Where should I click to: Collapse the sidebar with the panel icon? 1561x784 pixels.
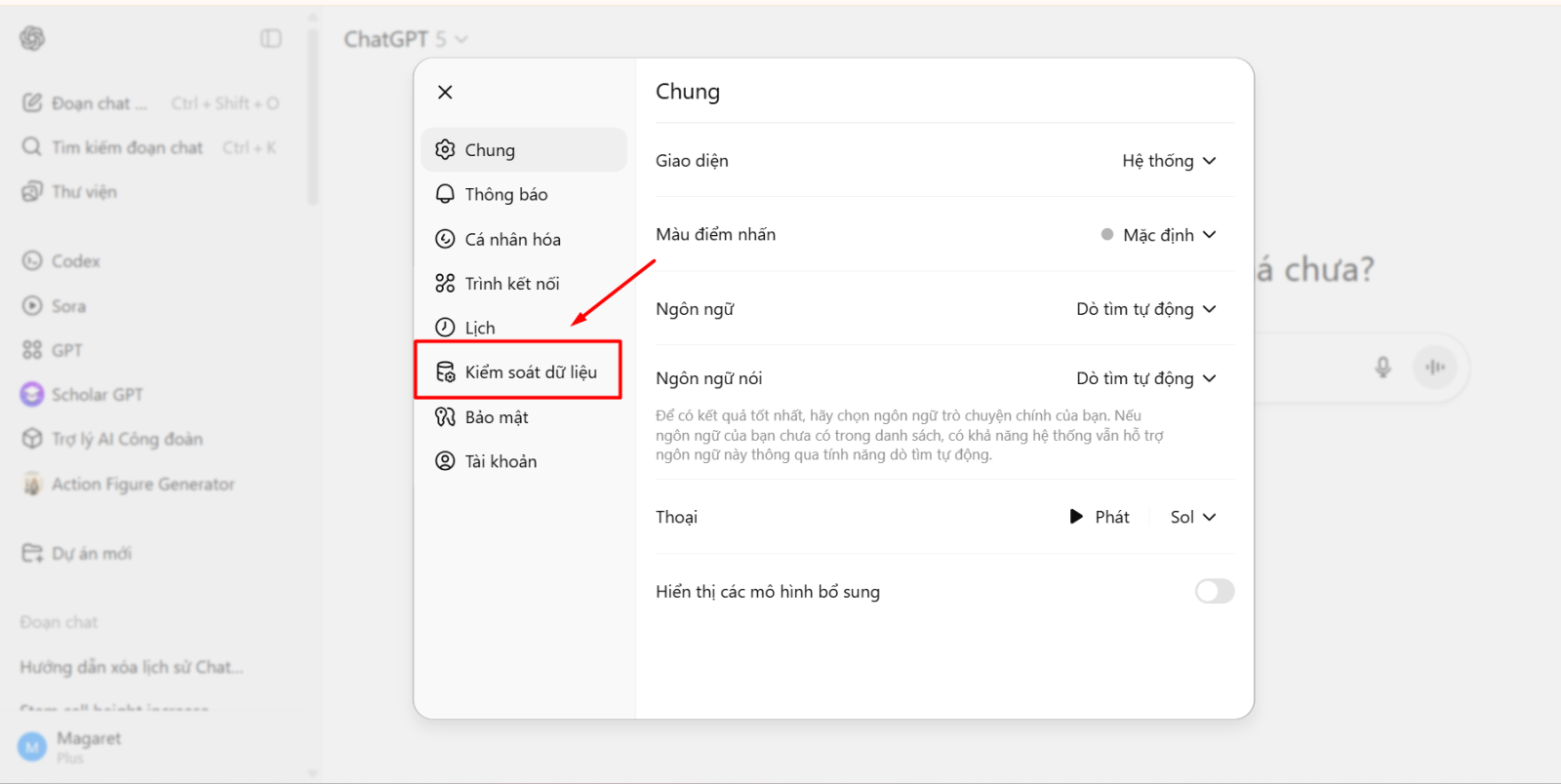(x=271, y=38)
